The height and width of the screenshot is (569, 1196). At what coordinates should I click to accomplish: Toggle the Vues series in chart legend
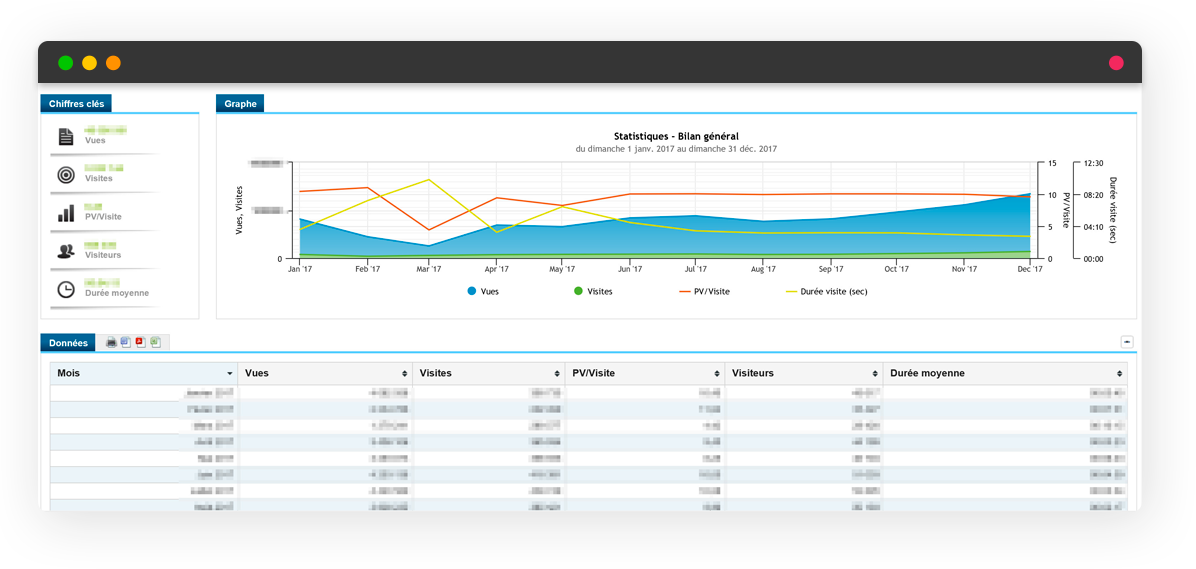[482, 291]
